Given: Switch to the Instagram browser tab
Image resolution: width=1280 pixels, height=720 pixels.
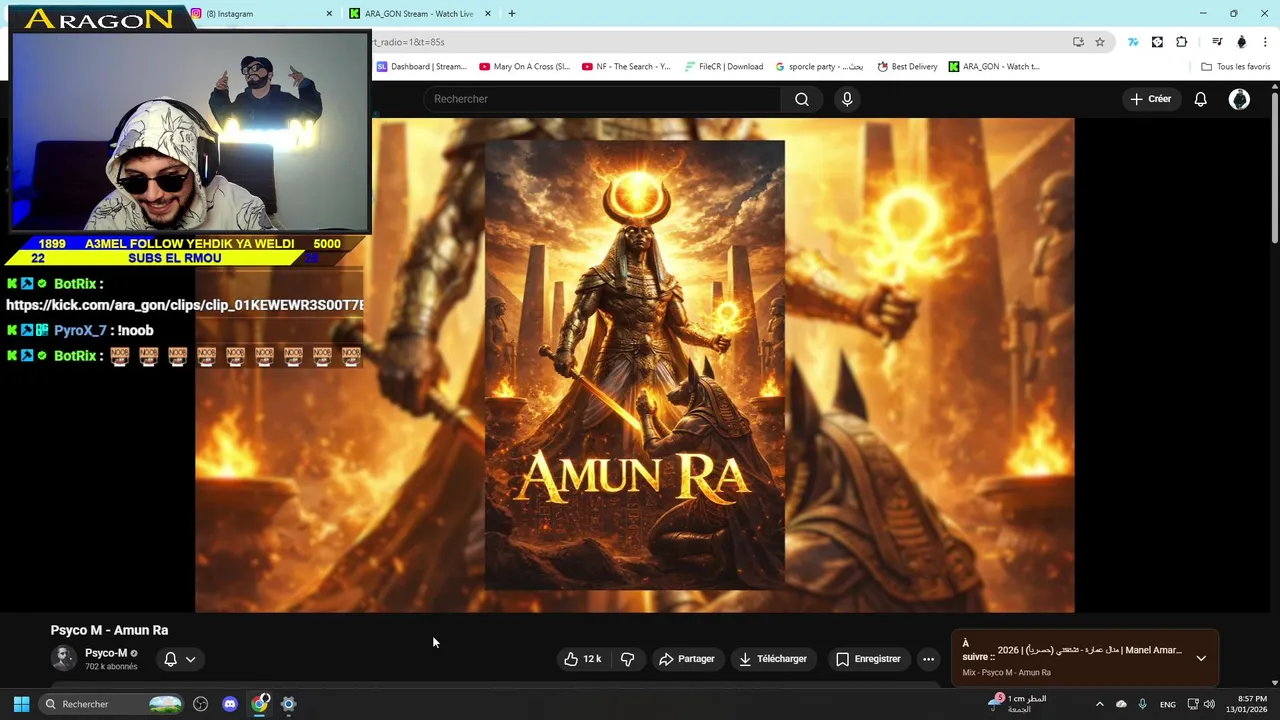Looking at the screenshot, I should click(262, 14).
